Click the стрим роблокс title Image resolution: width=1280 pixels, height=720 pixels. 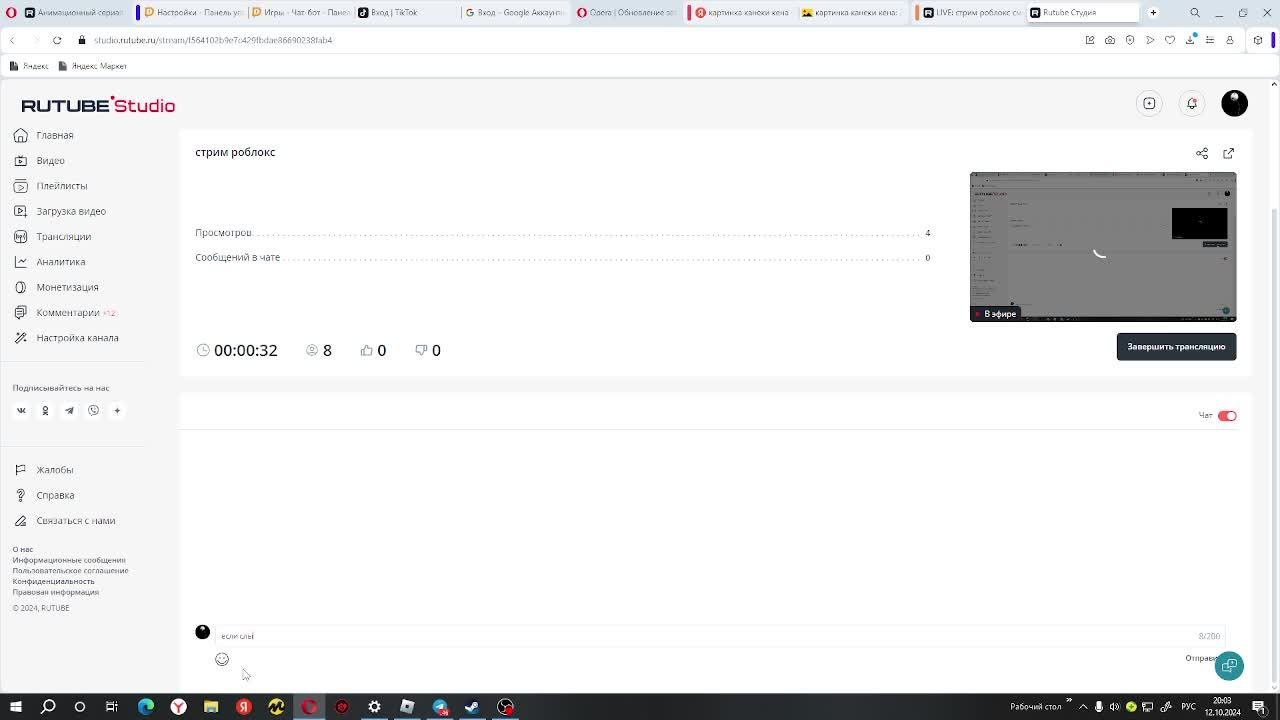point(235,152)
